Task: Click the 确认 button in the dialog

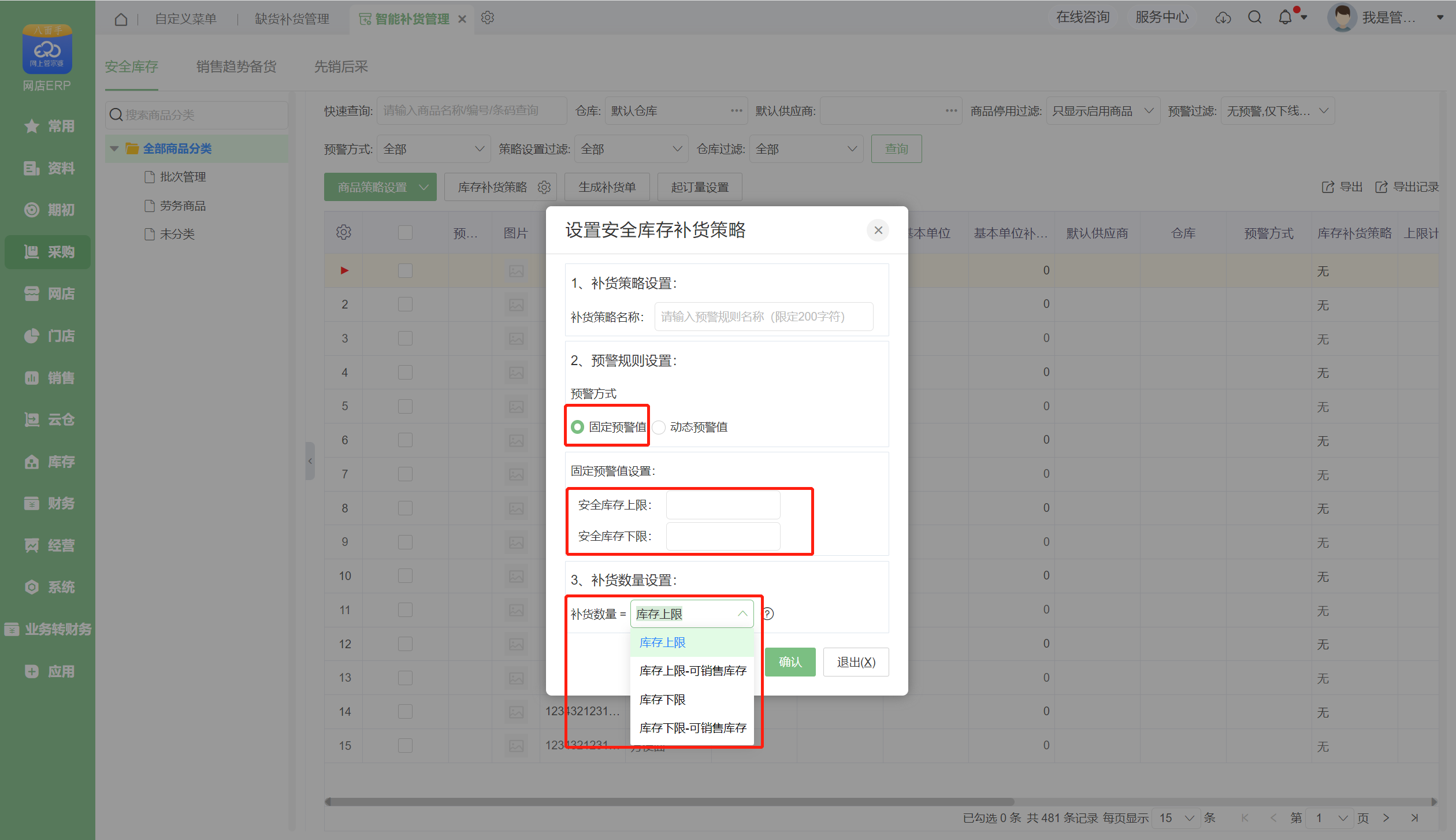Action: [790, 662]
